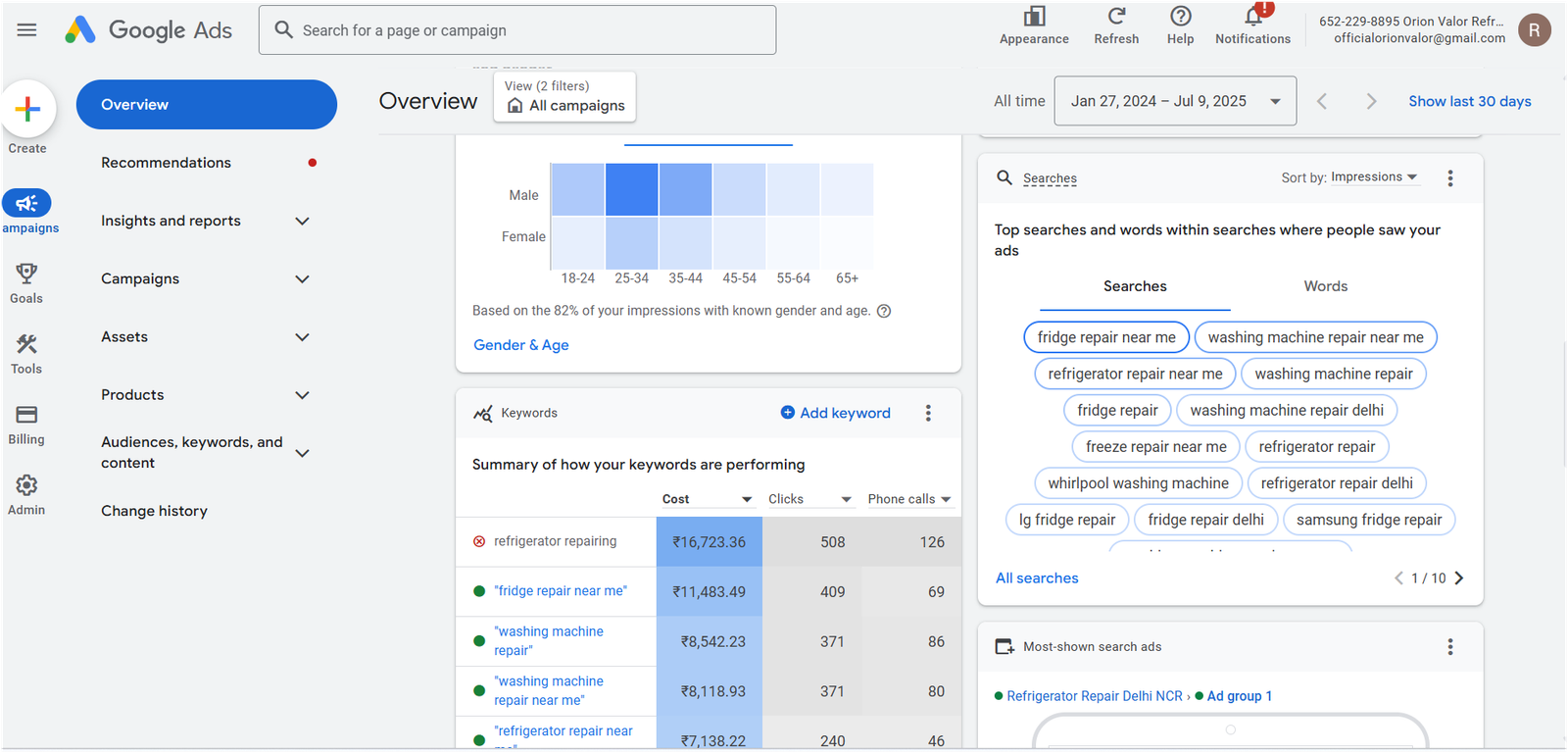Open the "fridge repair near me" keyword link
Image resolution: width=1568 pixels, height=753 pixels.
[x=561, y=591]
